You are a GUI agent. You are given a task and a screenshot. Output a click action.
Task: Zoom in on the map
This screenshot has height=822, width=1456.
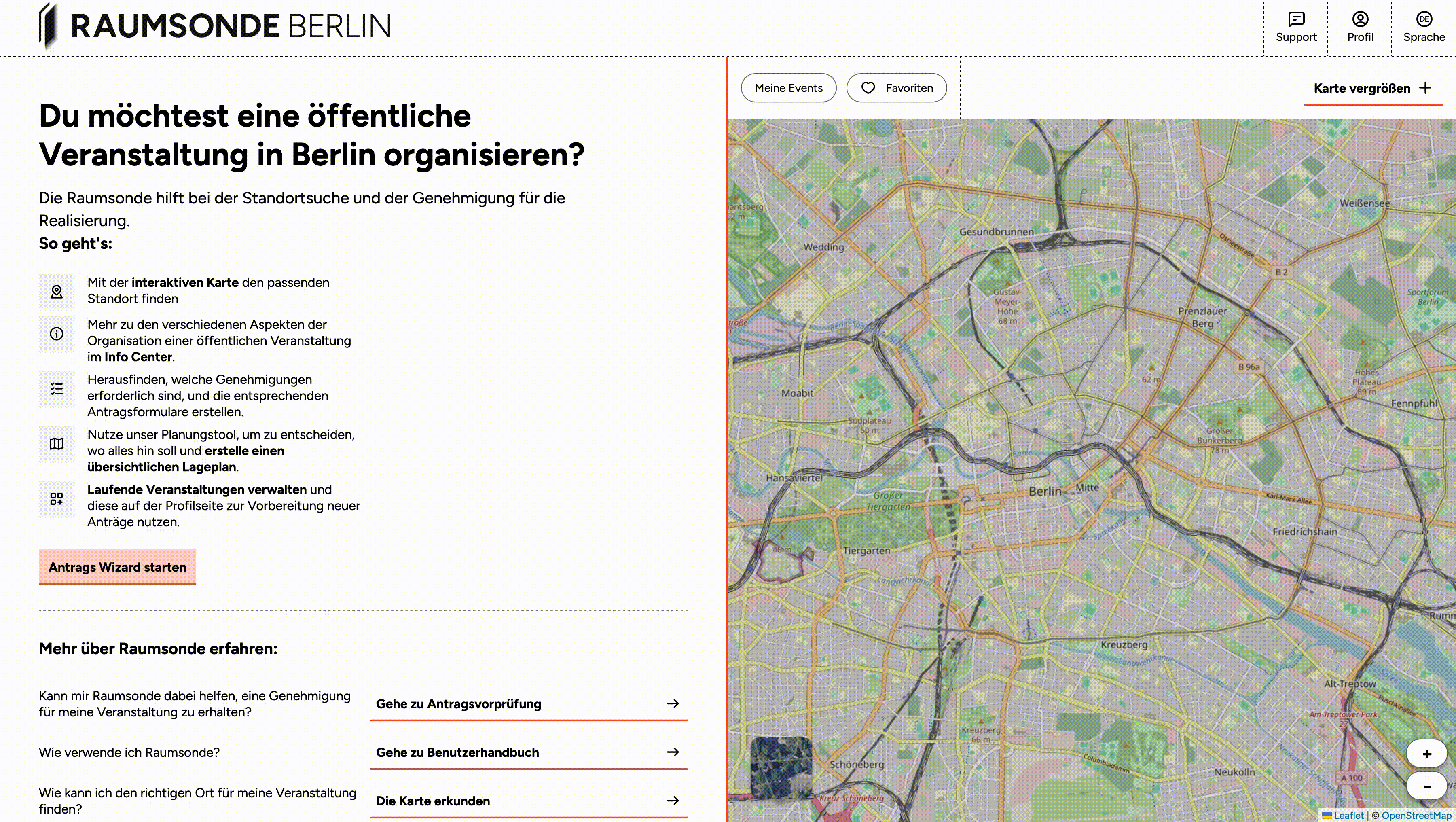point(1426,754)
